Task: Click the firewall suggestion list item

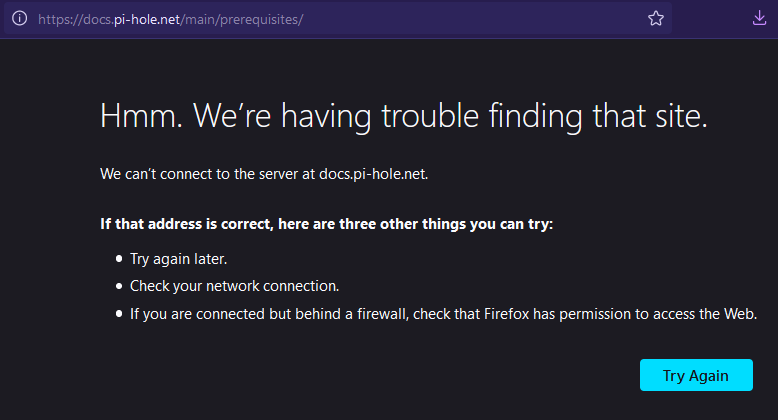Action: [443, 314]
